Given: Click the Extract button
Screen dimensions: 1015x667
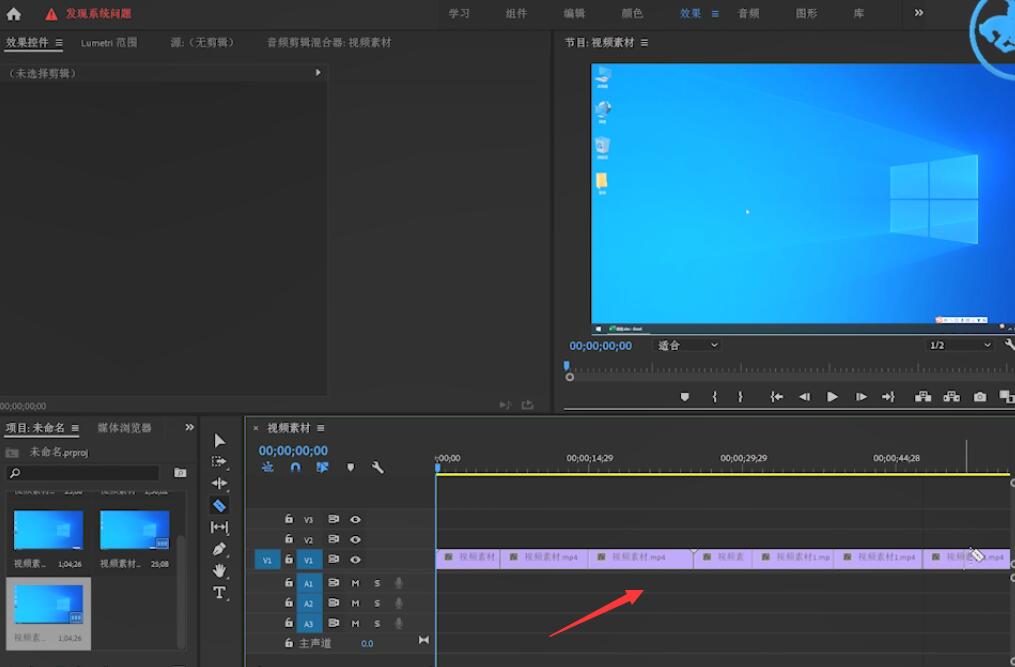Looking at the screenshot, I should (x=952, y=397).
